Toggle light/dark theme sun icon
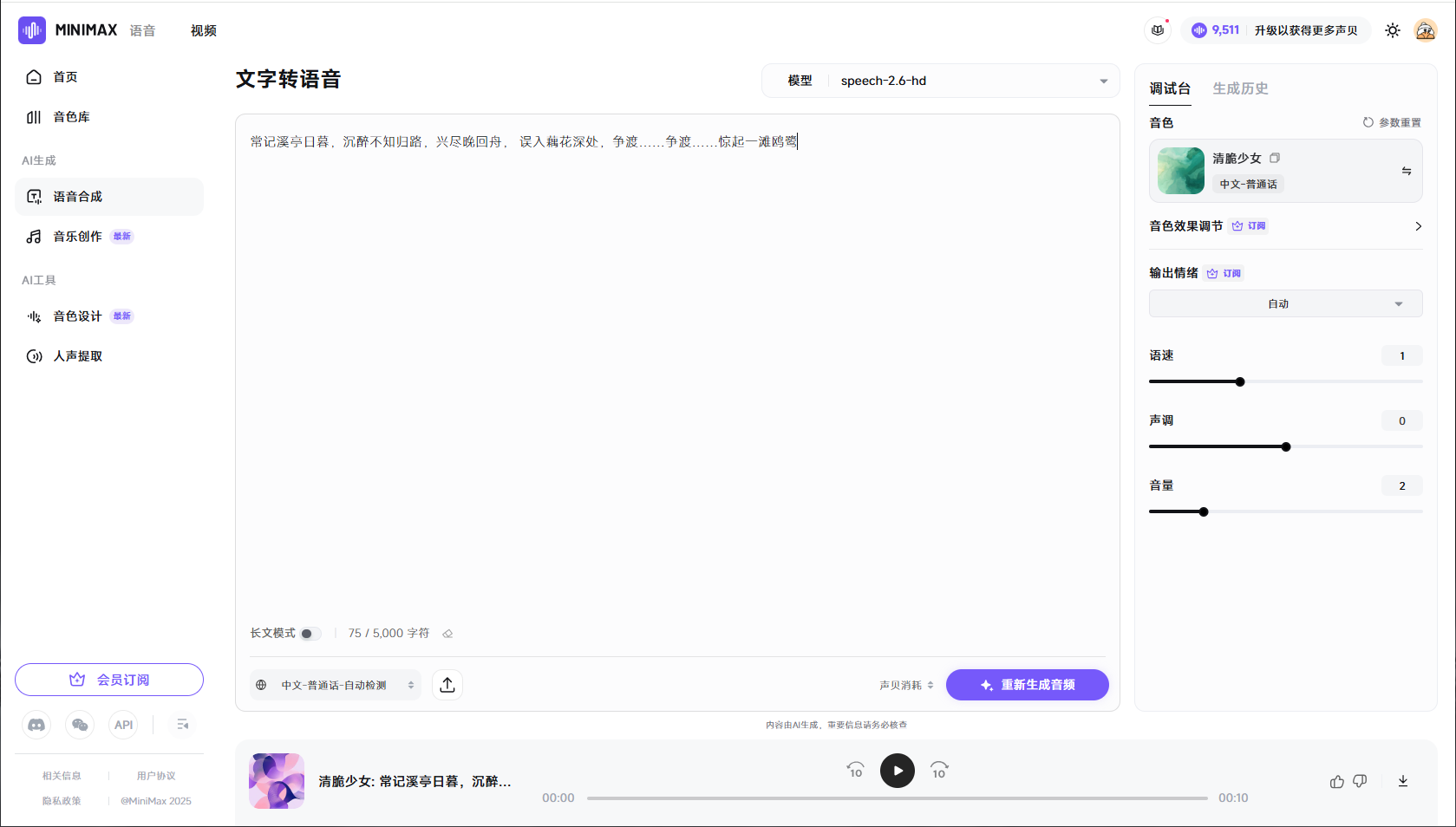Image resolution: width=1456 pixels, height=827 pixels. coord(1392,30)
